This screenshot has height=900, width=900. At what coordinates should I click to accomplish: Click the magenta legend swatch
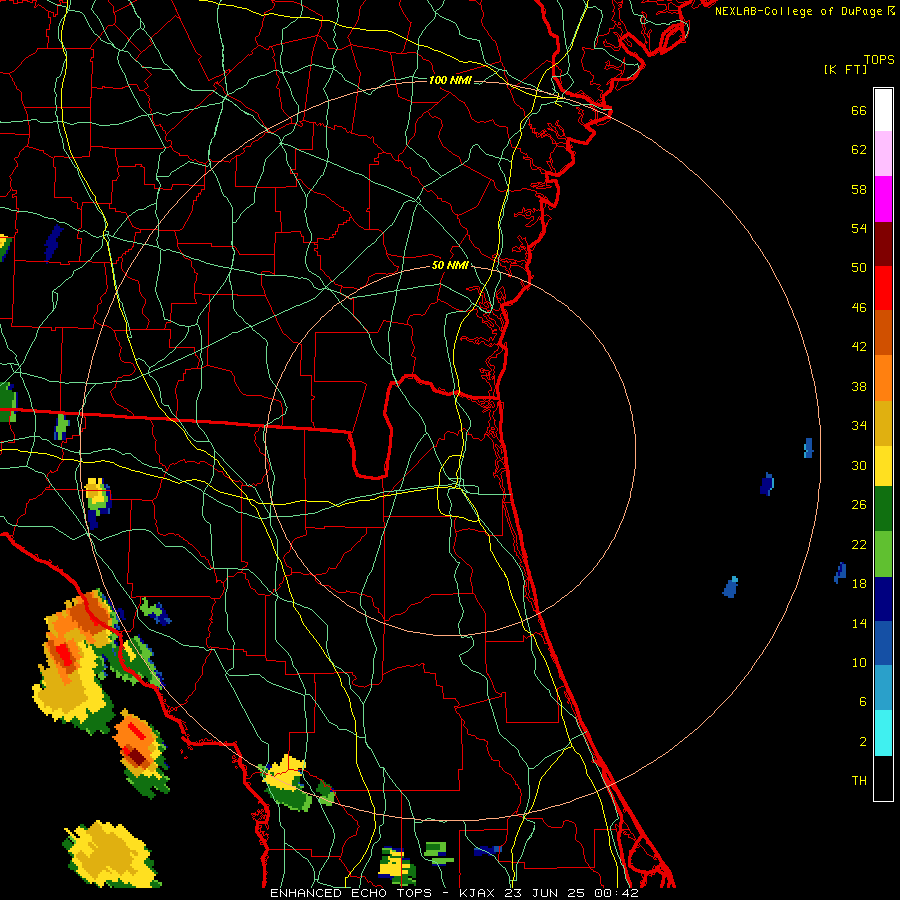[883, 199]
